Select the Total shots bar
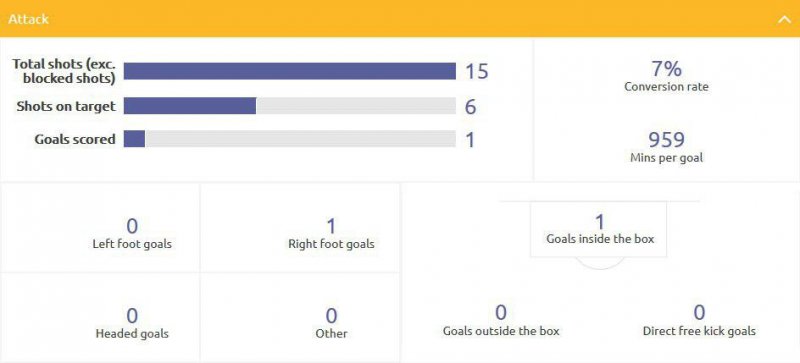Image resolution: width=800 pixels, height=363 pixels. 290,71
